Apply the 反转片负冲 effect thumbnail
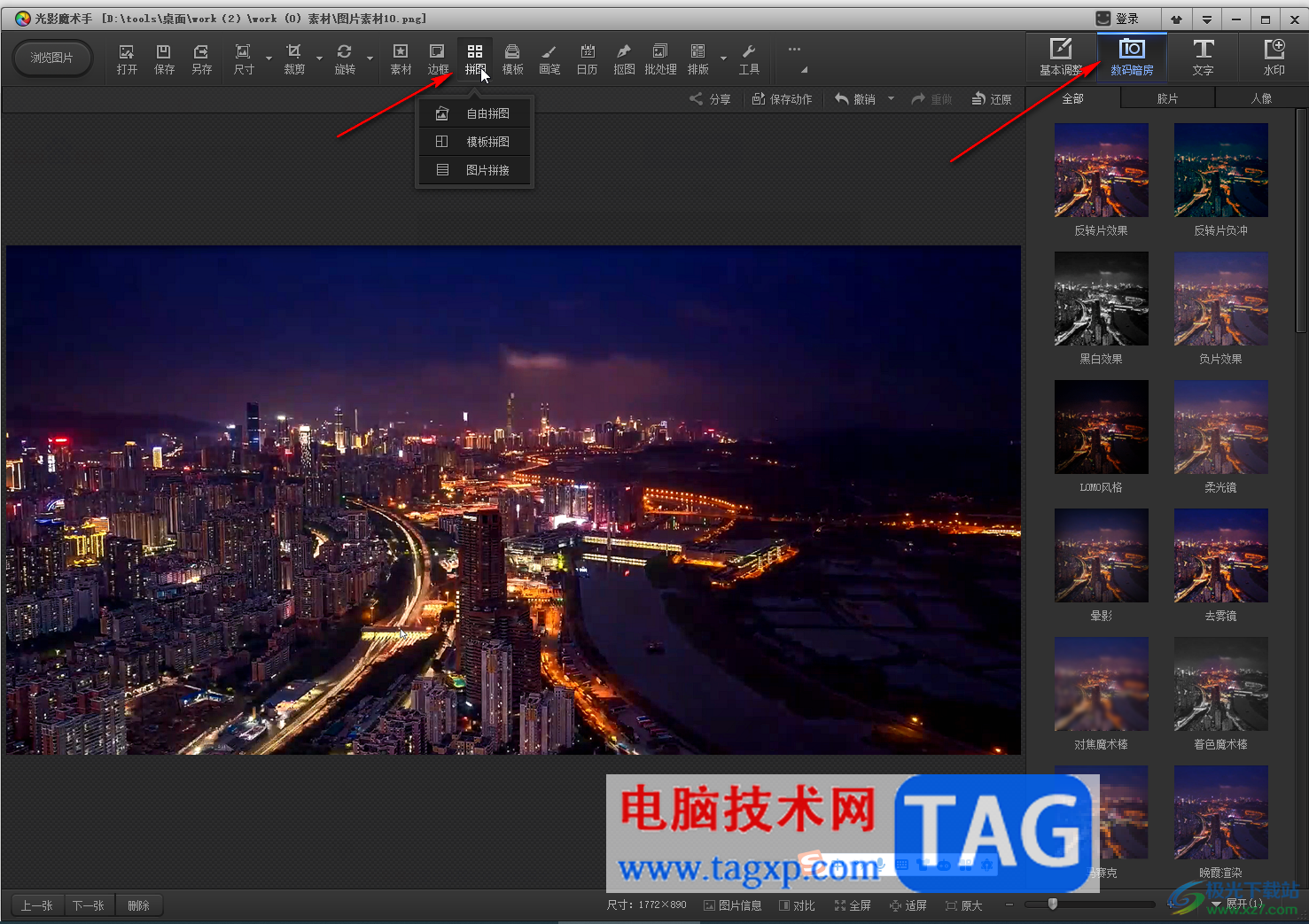The image size is (1309, 924). (x=1221, y=170)
